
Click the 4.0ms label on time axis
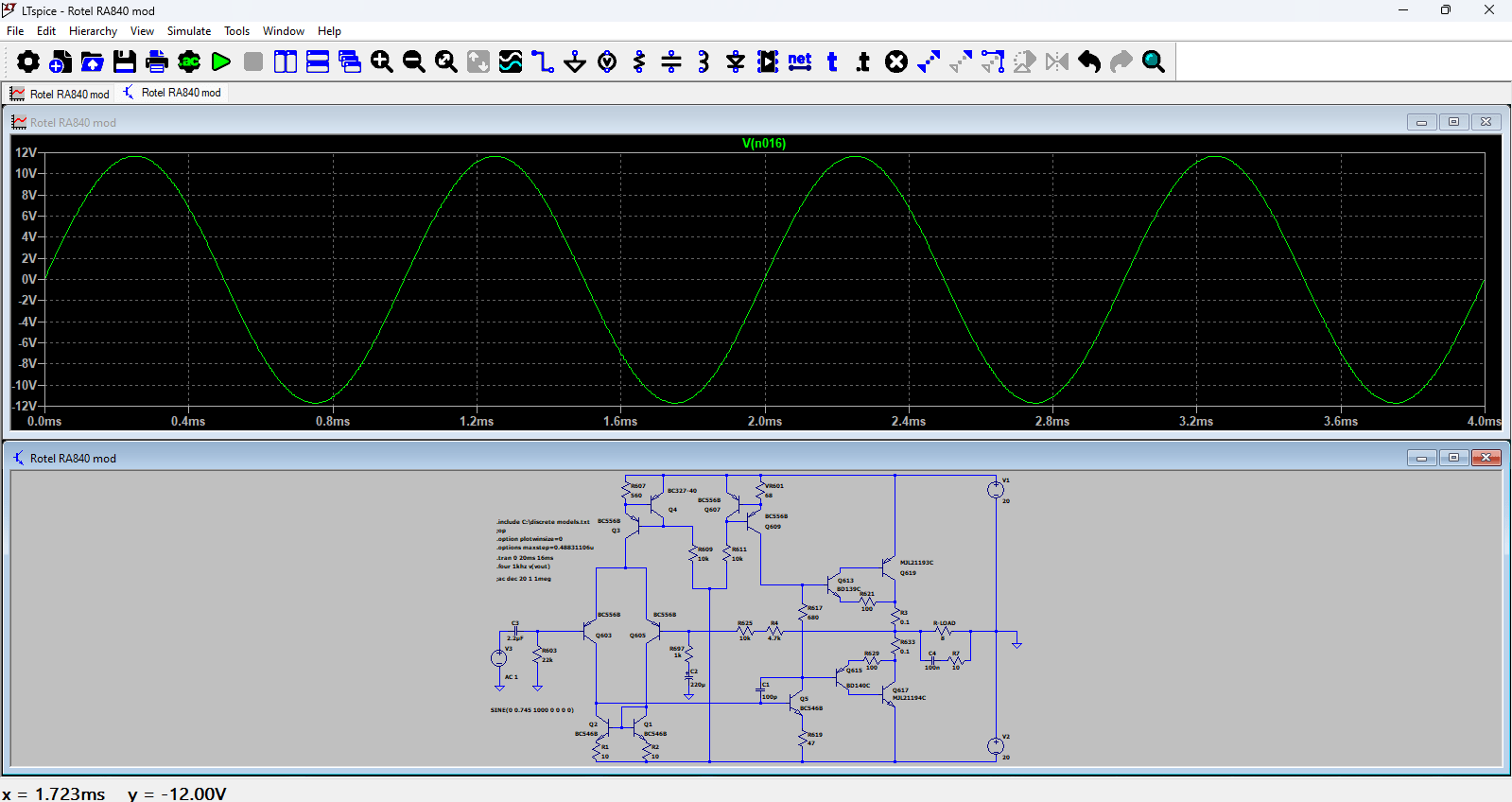pos(1484,421)
